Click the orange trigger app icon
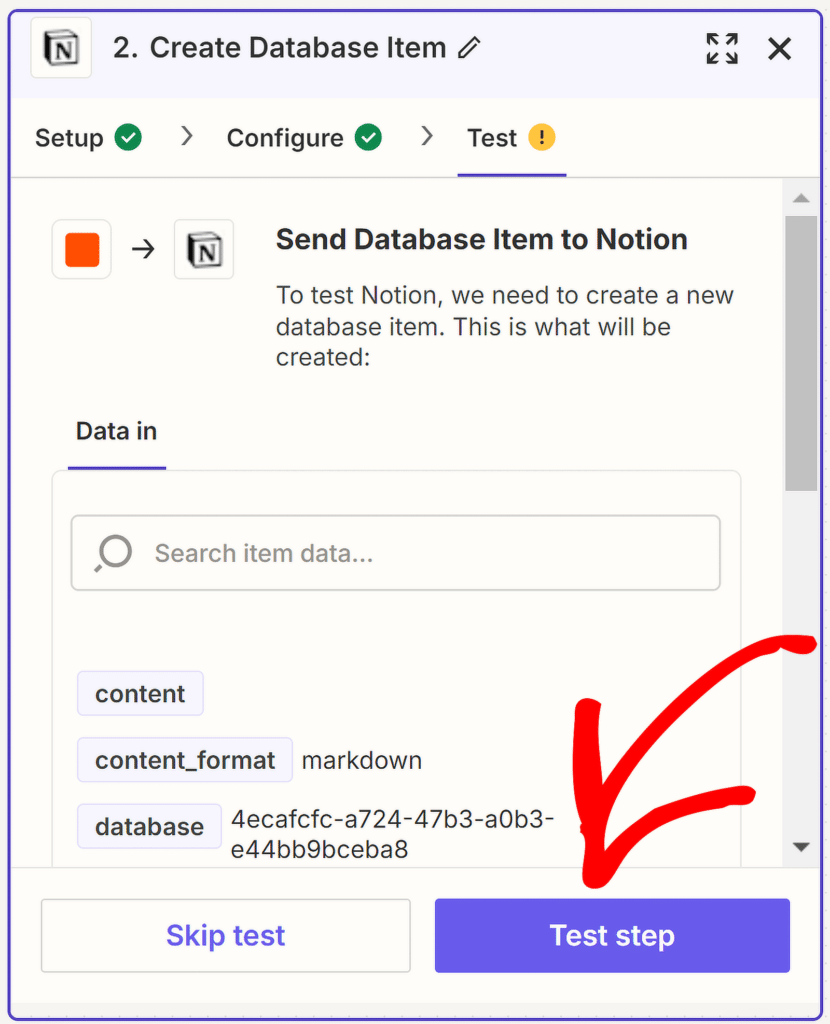The height and width of the screenshot is (1024, 830). point(82,249)
